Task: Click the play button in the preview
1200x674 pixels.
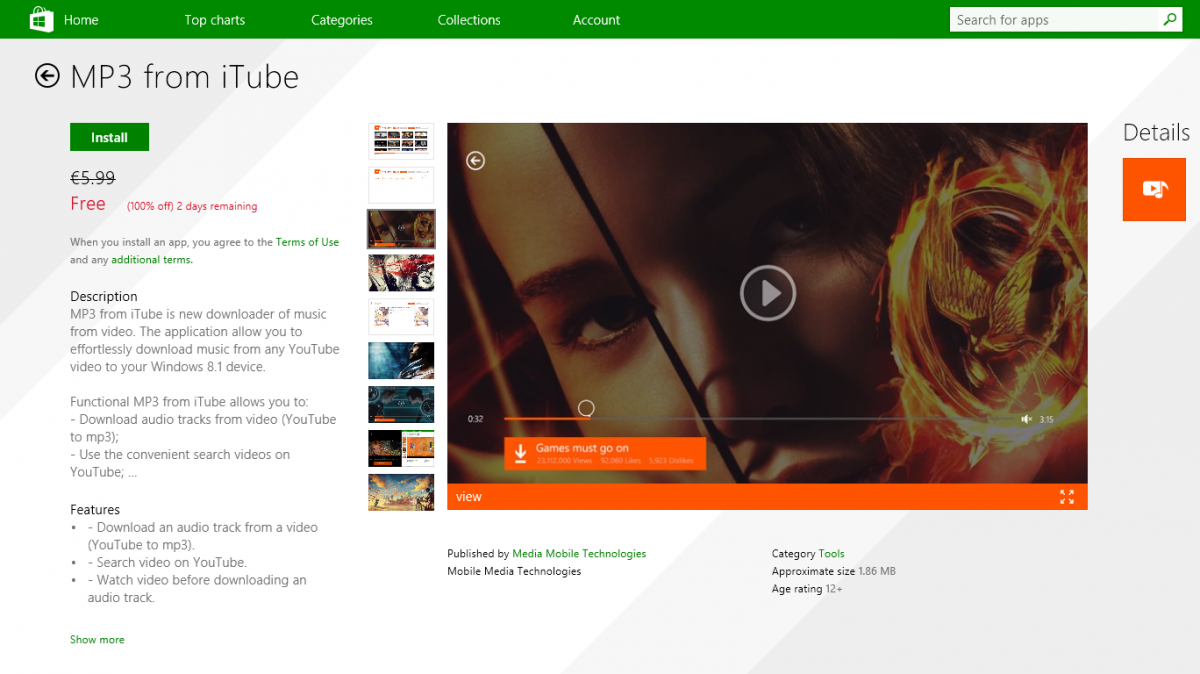Action: pyautogui.click(x=768, y=293)
